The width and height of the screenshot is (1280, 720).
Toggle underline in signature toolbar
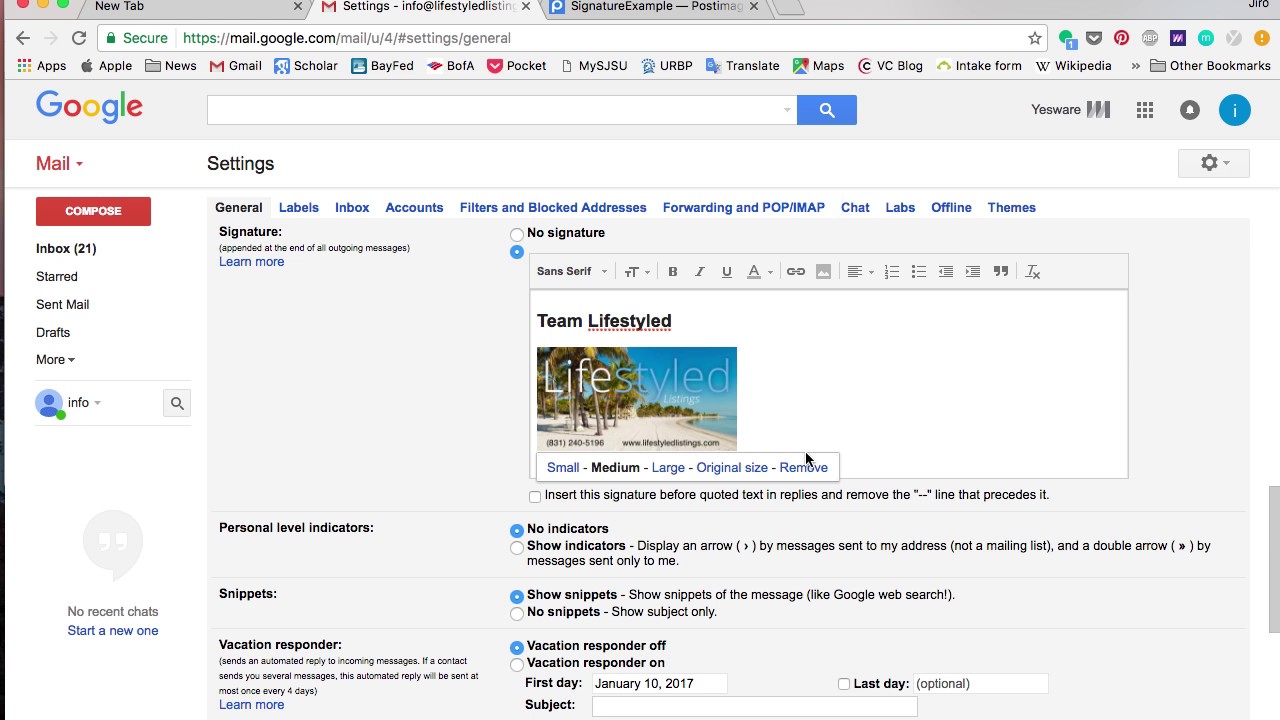tap(727, 272)
